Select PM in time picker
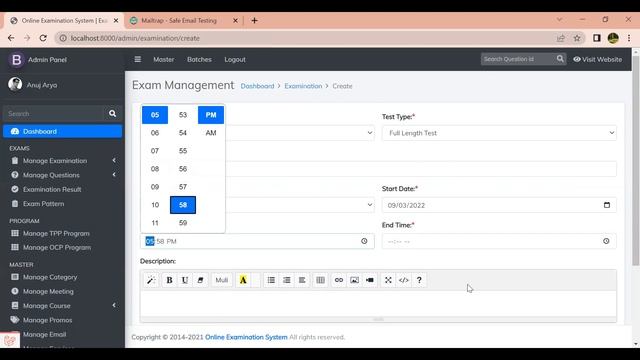640x360 pixels. tap(211, 115)
